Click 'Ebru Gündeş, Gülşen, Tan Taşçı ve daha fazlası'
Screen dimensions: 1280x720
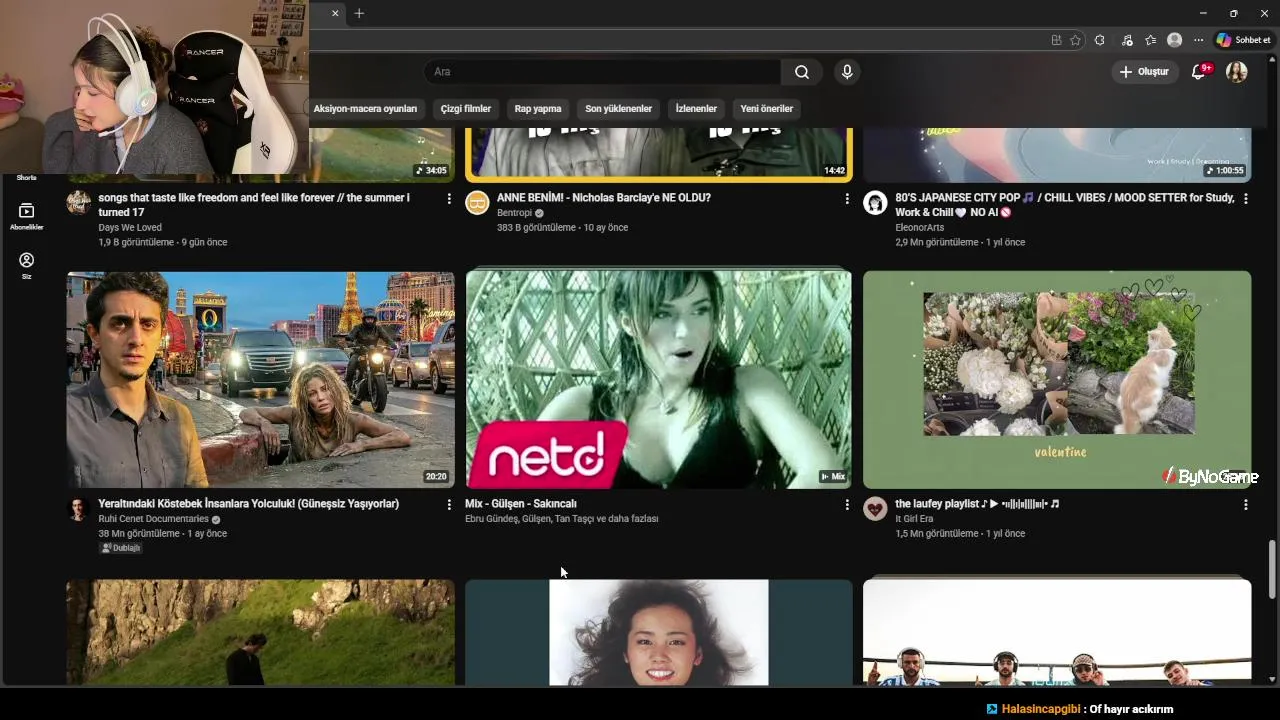click(561, 519)
